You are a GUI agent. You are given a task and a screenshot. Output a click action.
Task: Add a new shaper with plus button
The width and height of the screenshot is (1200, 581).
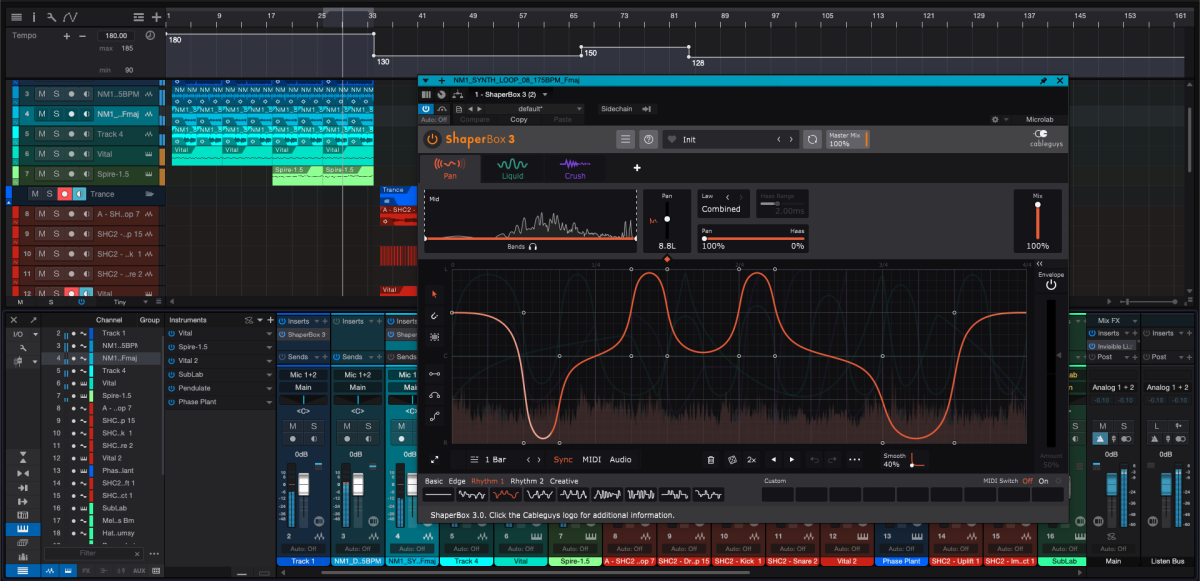click(636, 167)
